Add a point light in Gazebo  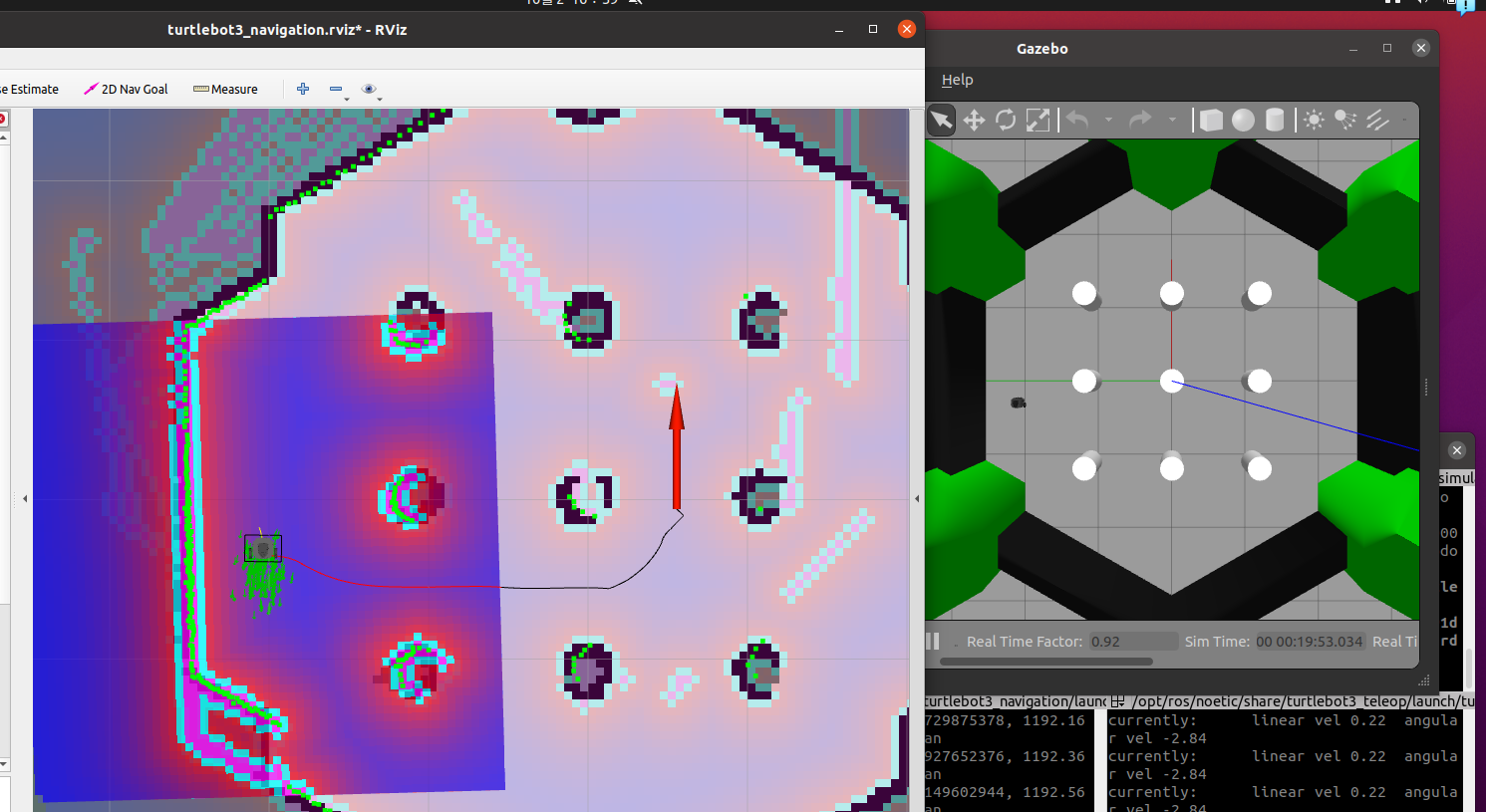(1315, 121)
